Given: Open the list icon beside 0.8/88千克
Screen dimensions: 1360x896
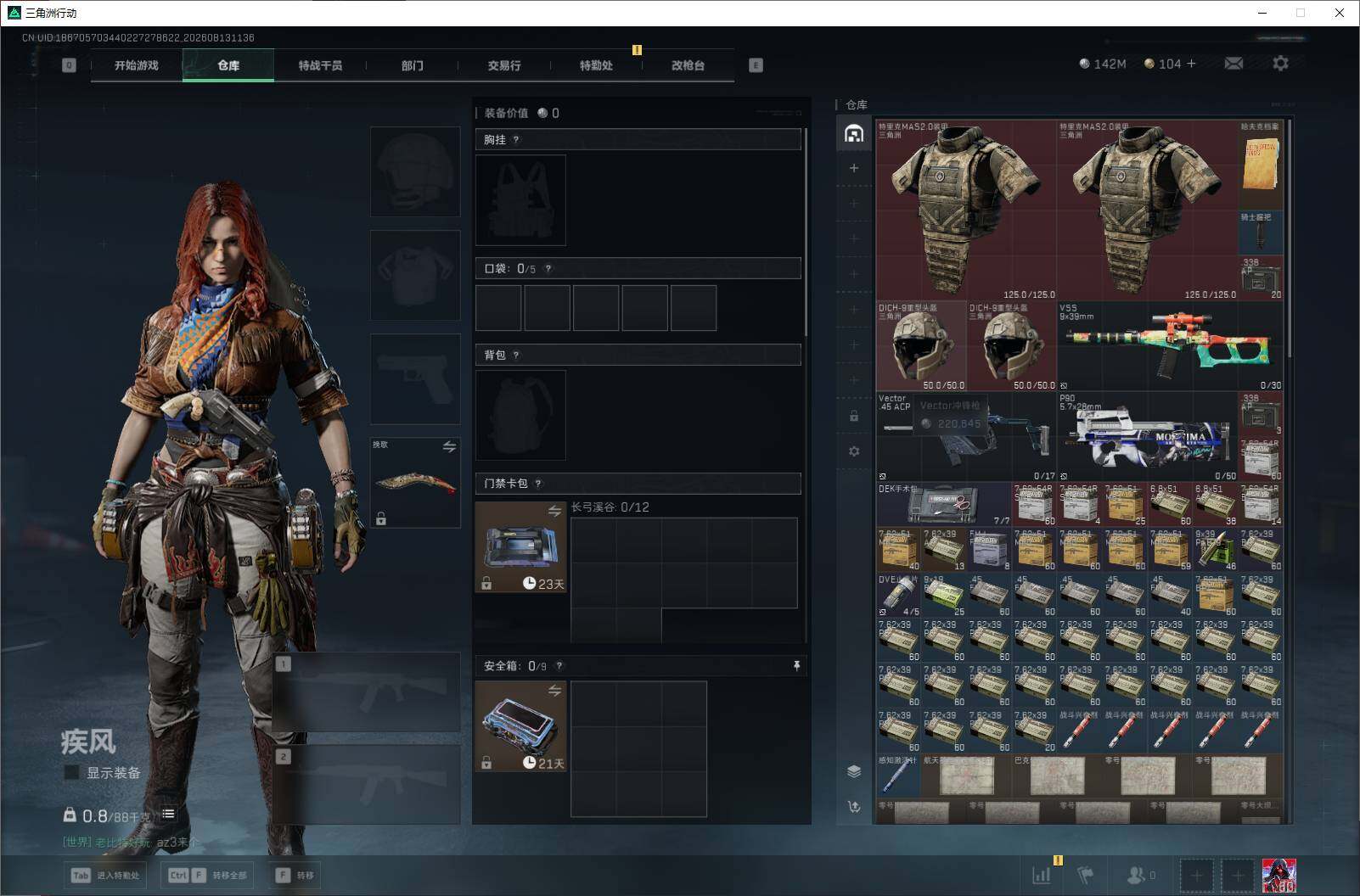Looking at the screenshot, I should [x=169, y=814].
